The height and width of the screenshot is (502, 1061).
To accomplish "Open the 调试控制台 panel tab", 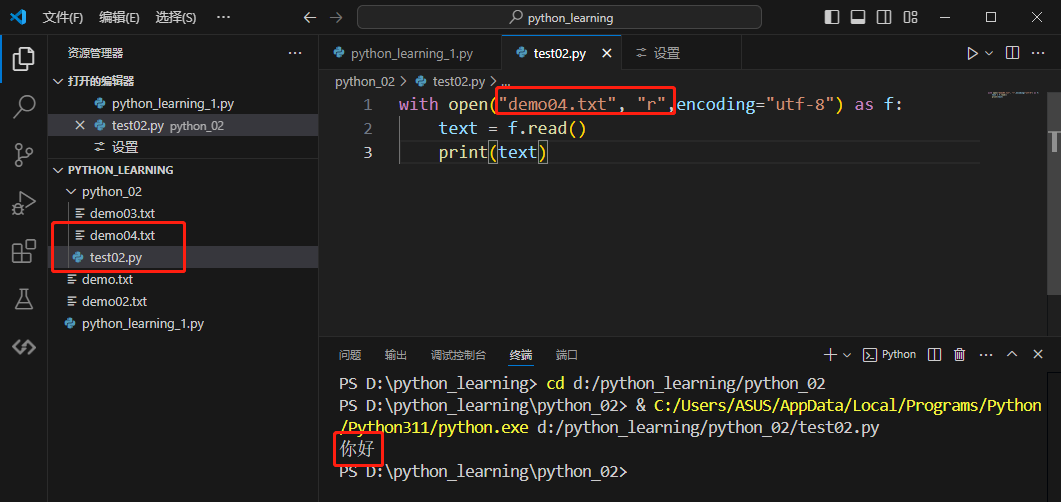I will (x=458, y=355).
